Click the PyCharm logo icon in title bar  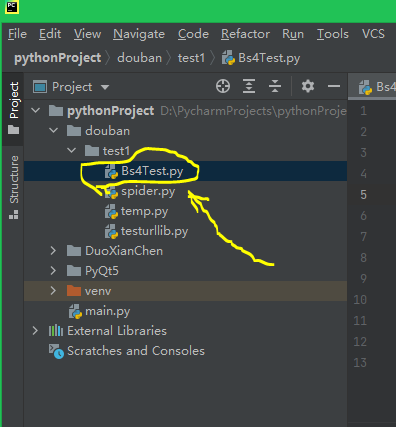[x=12, y=7]
